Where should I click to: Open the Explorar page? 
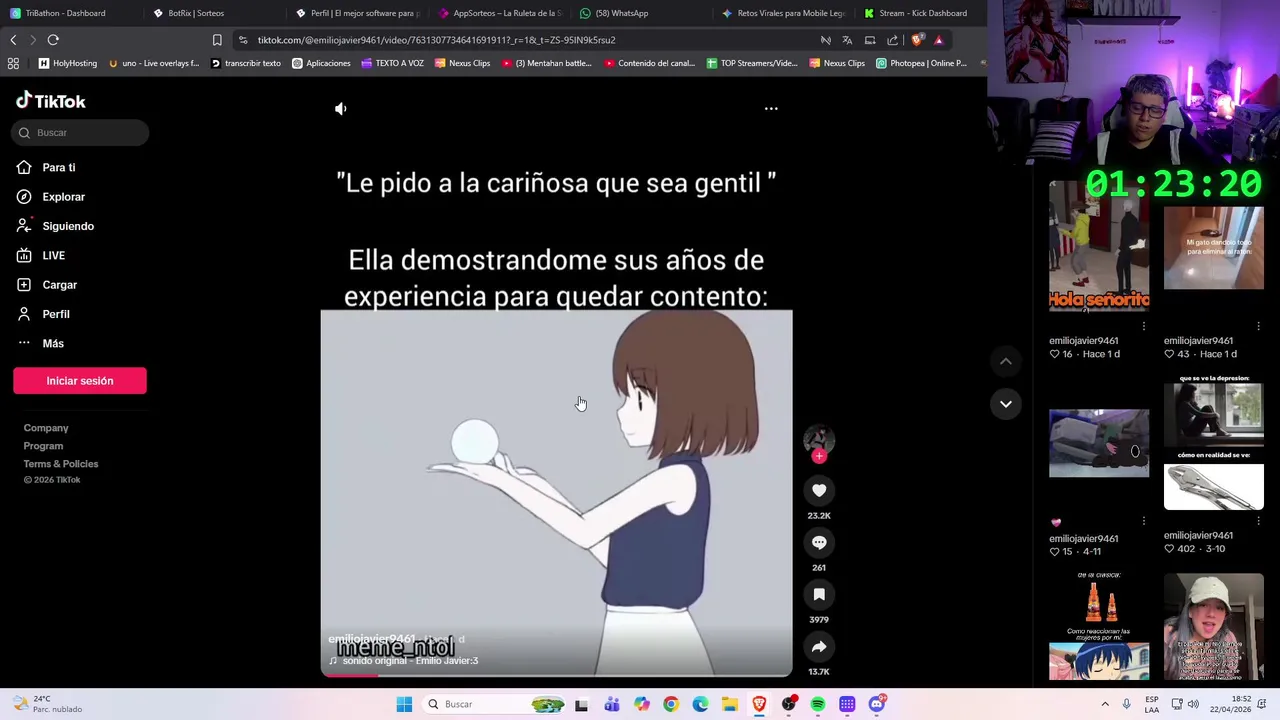63,197
